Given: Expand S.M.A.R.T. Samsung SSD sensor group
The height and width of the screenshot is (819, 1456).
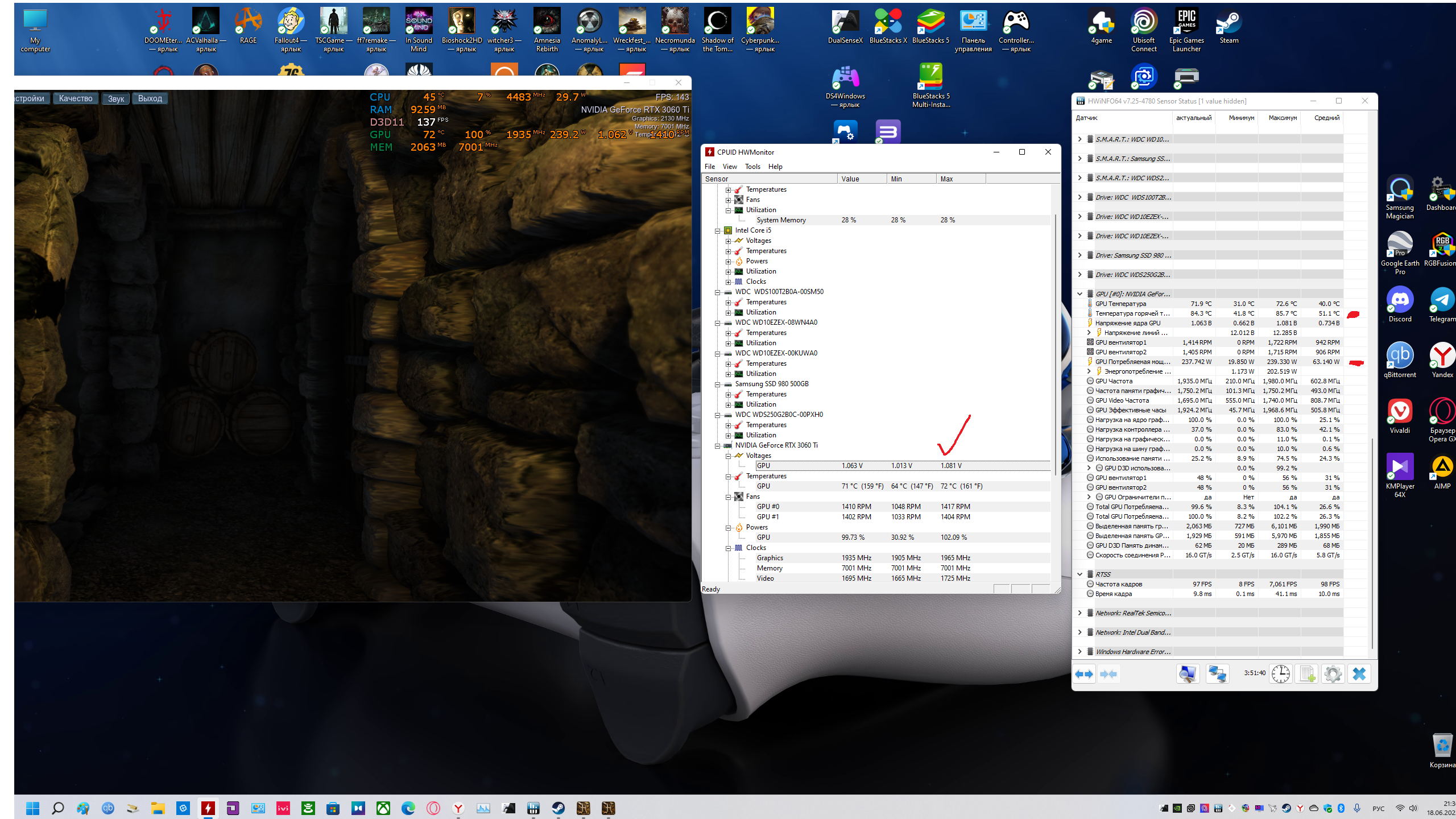Looking at the screenshot, I should [1079, 159].
